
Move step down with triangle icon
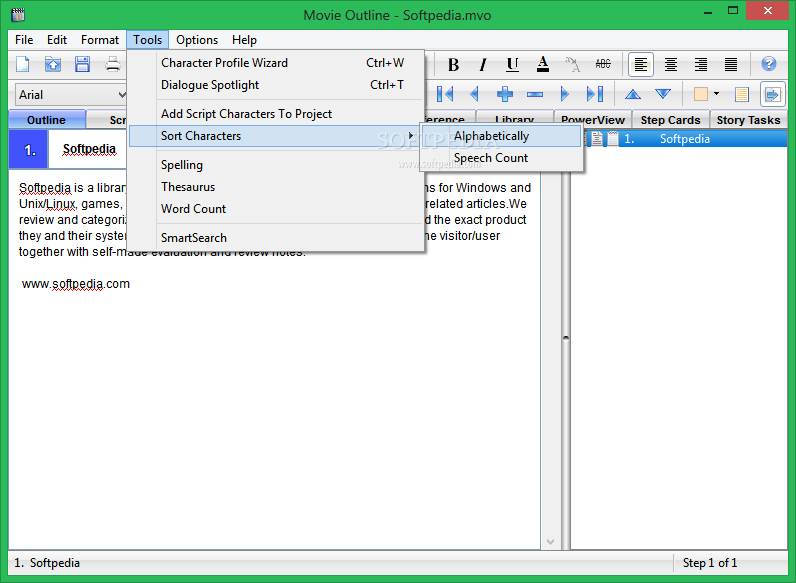coord(663,94)
